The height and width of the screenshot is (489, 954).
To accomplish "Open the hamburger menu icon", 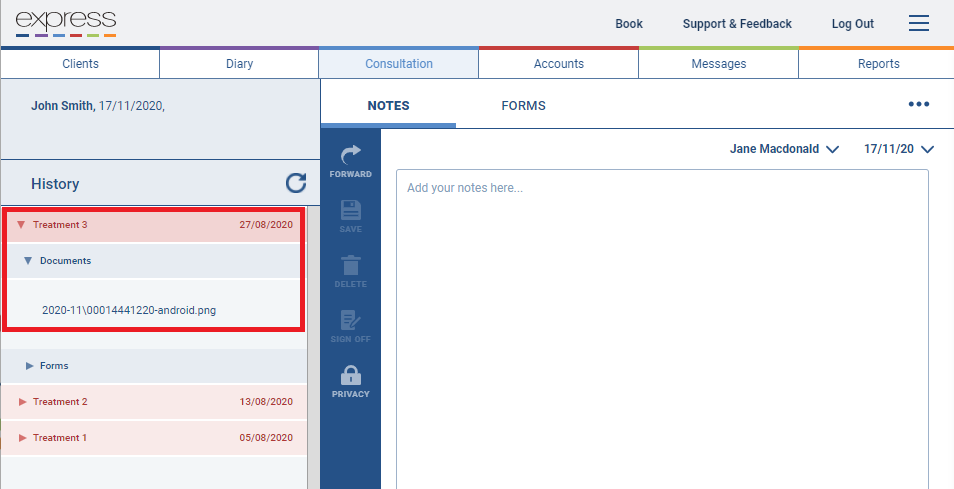I will coord(919,23).
